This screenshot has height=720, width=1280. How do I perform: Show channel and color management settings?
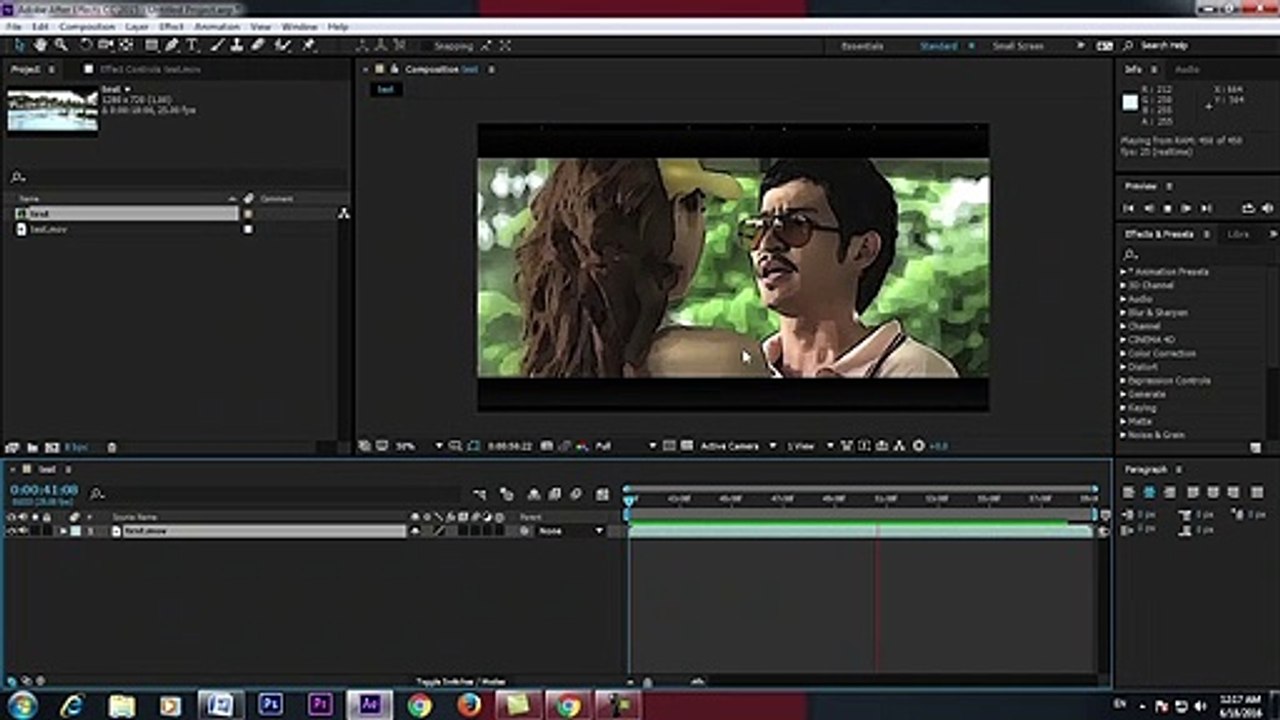click(x=583, y=446)
